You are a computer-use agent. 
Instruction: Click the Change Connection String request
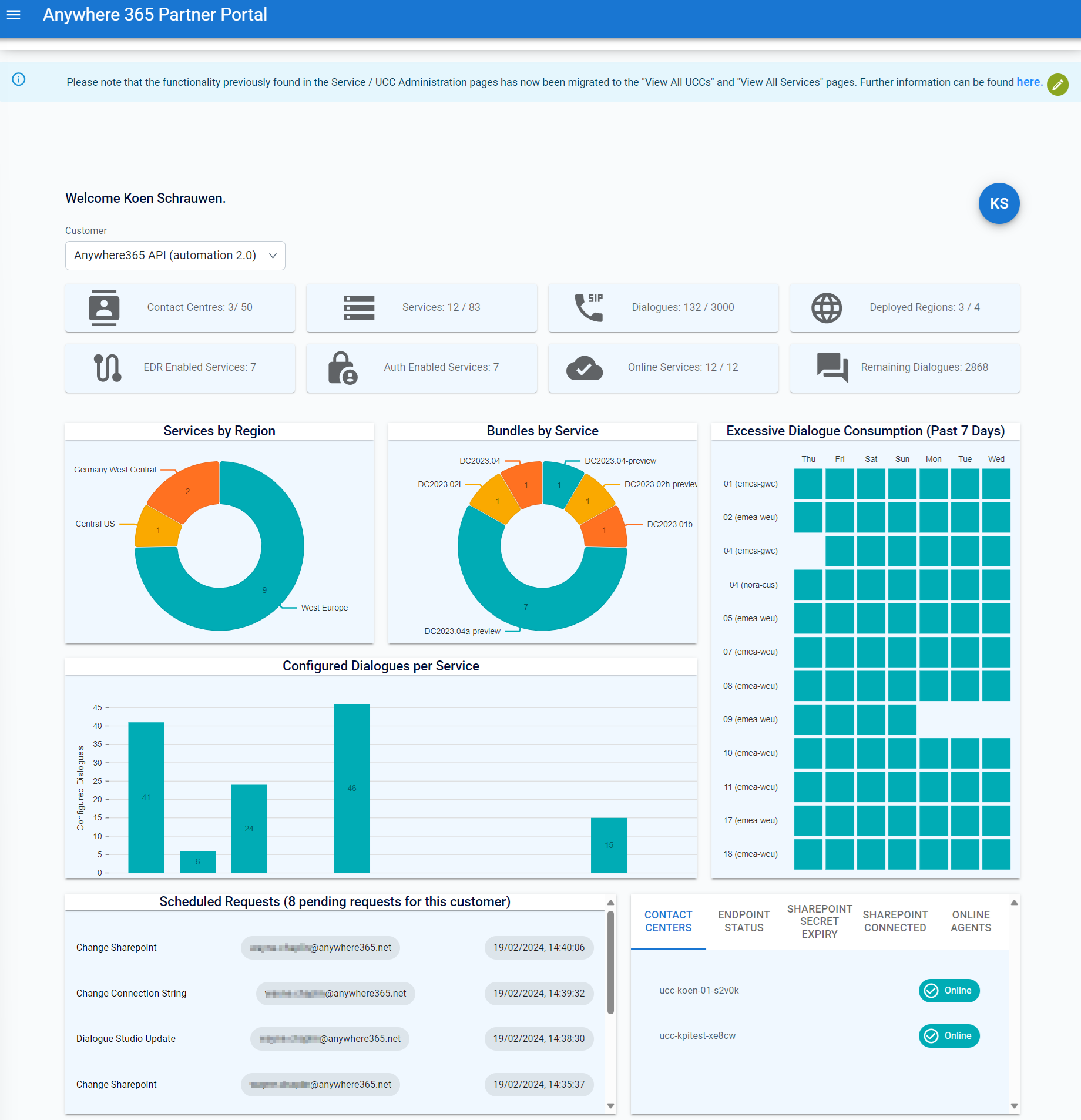[131, 994]
